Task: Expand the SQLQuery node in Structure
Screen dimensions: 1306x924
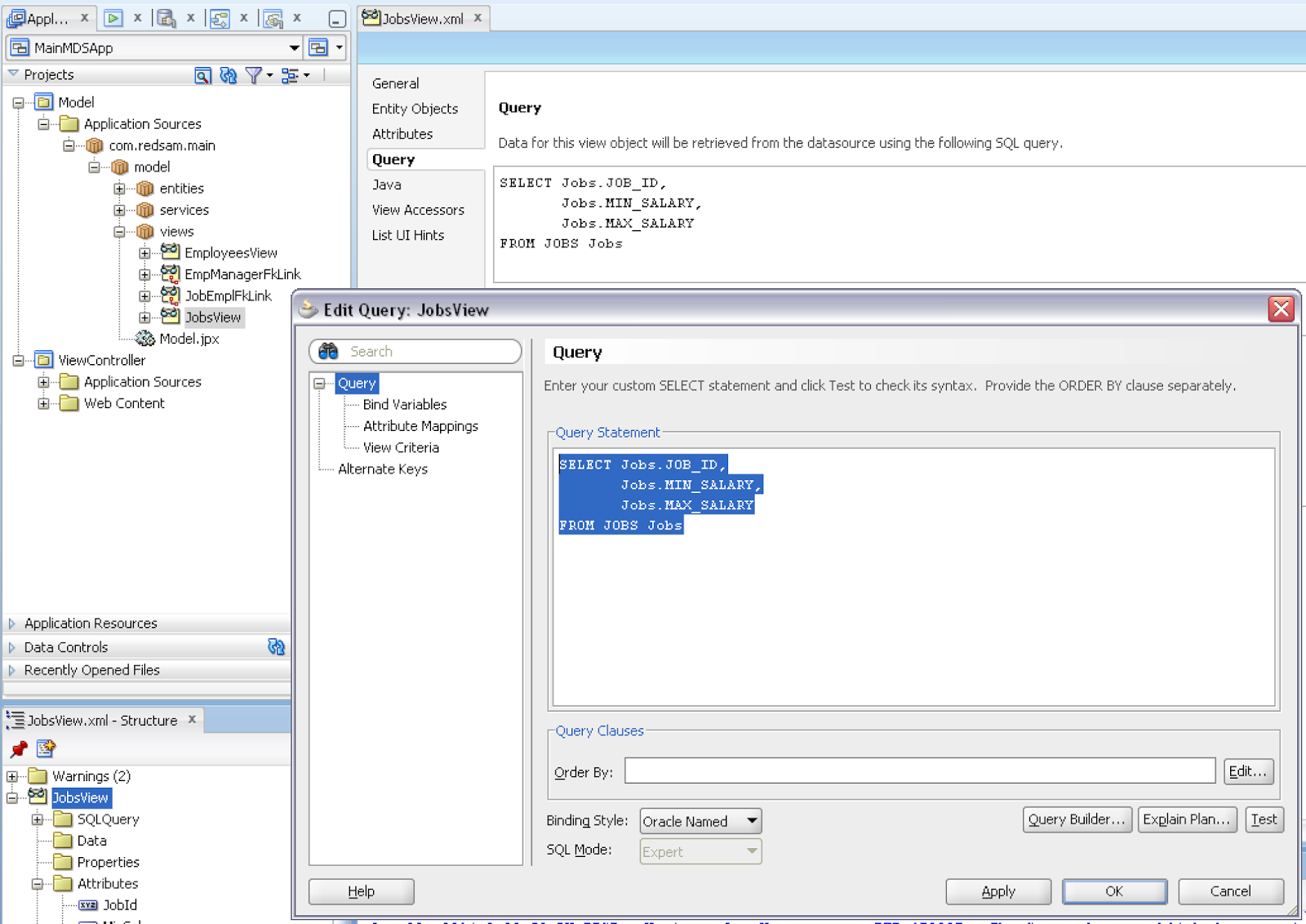Action: [38, 820]
